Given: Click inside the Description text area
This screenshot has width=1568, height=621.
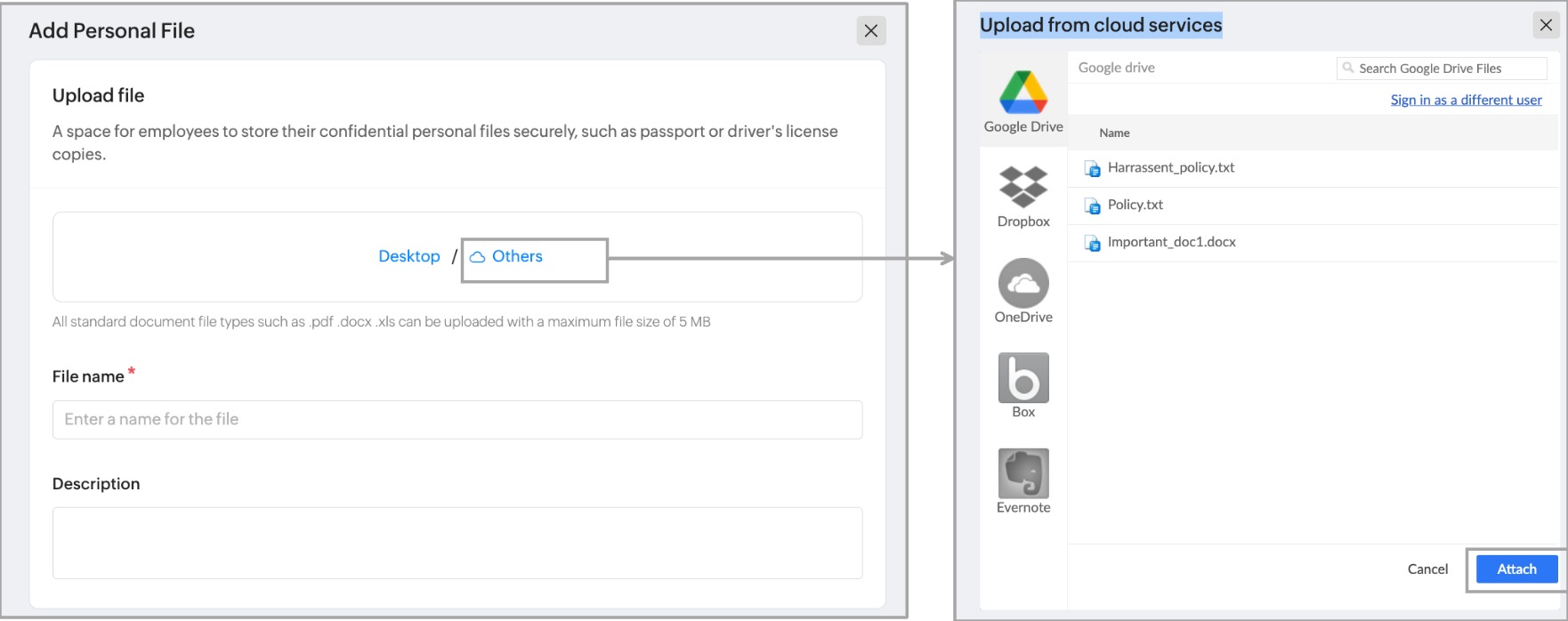Looking at the screenshot, I should 457,543.
